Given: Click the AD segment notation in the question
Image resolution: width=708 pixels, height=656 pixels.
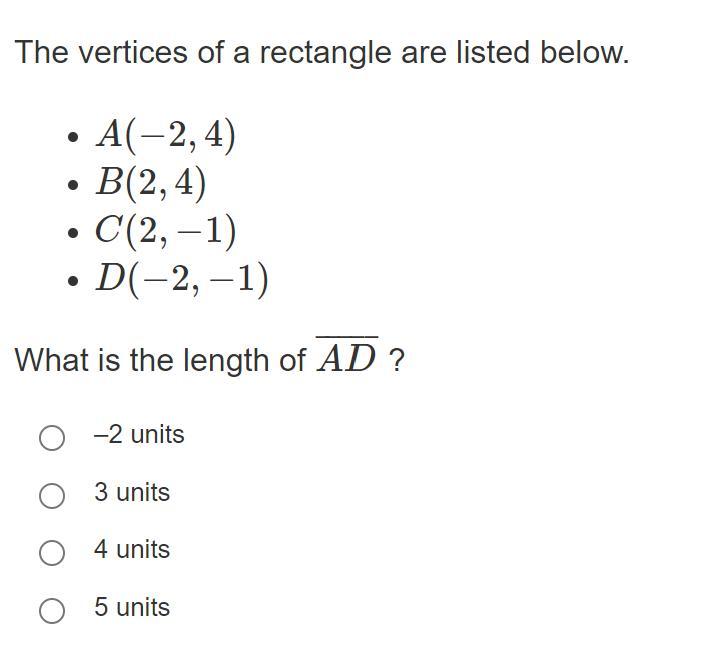Looking at the screenshot, I should (346, 355).
